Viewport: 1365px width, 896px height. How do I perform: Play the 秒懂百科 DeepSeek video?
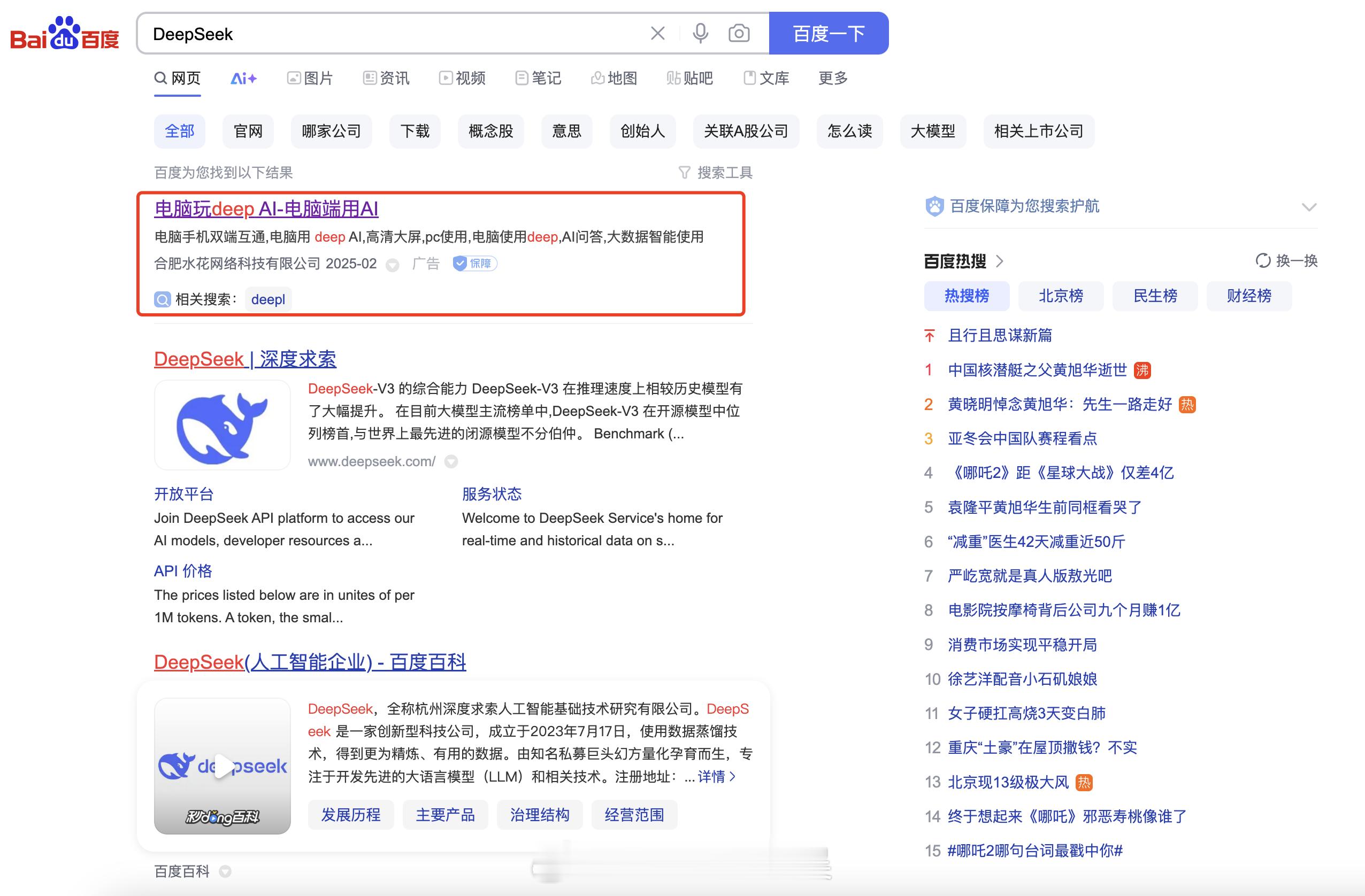click(222, 766)
